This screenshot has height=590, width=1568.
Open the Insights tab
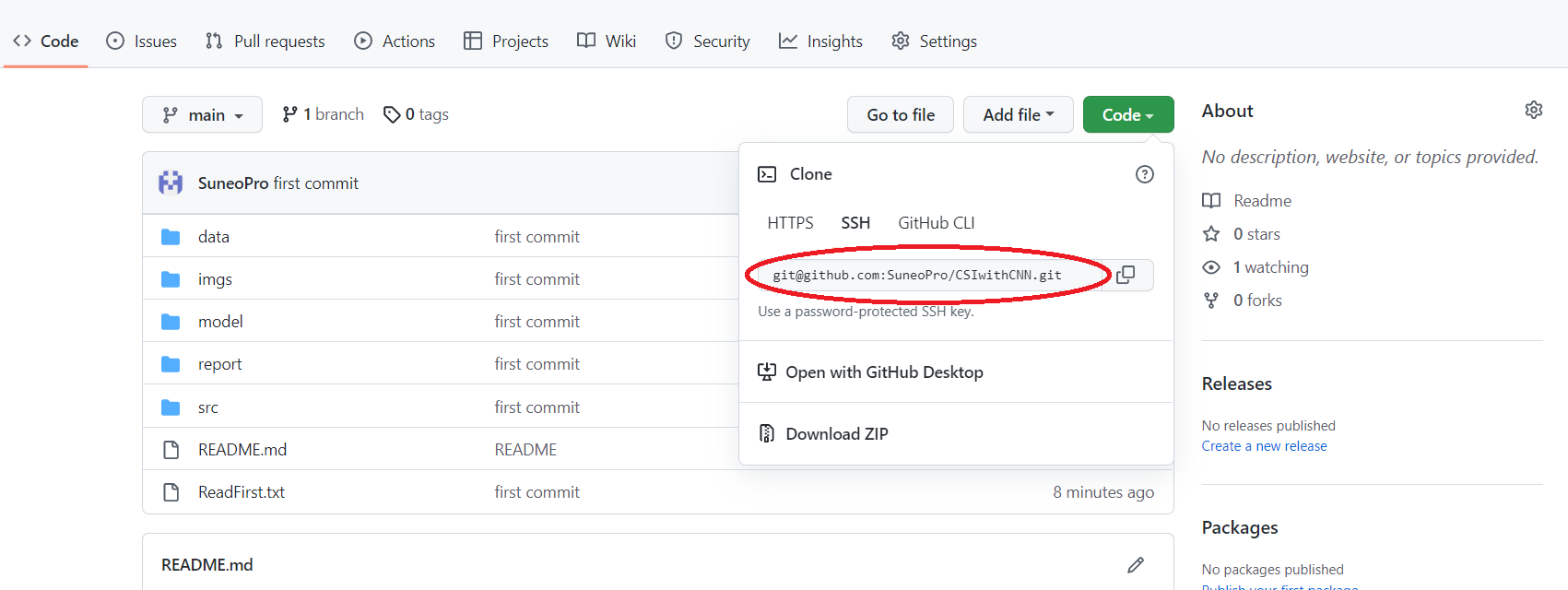[x=821, y=41]
